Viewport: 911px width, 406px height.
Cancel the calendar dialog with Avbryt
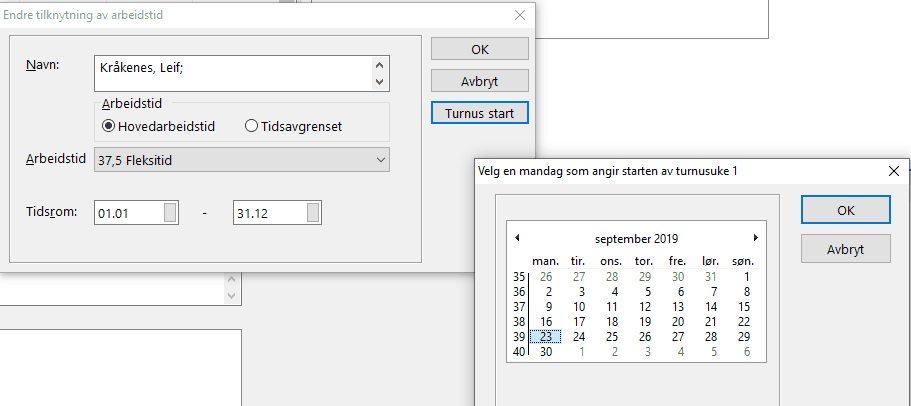tap(845, 248)
